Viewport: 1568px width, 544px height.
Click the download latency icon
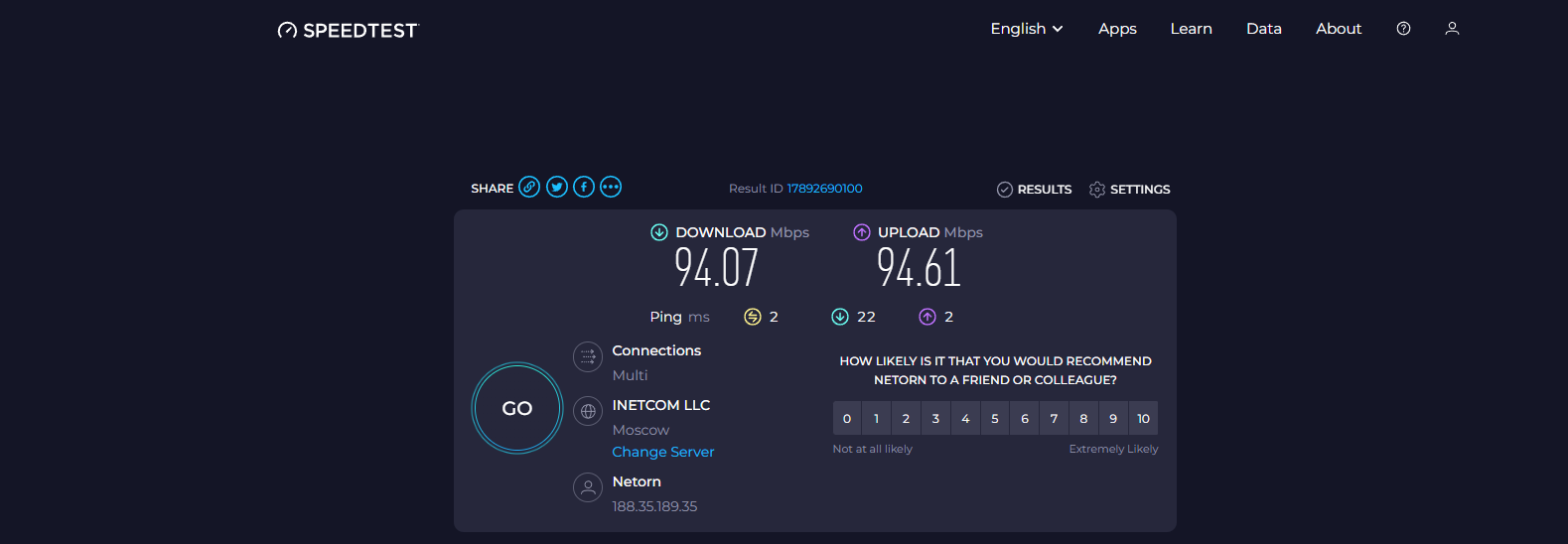click(840, 317)
